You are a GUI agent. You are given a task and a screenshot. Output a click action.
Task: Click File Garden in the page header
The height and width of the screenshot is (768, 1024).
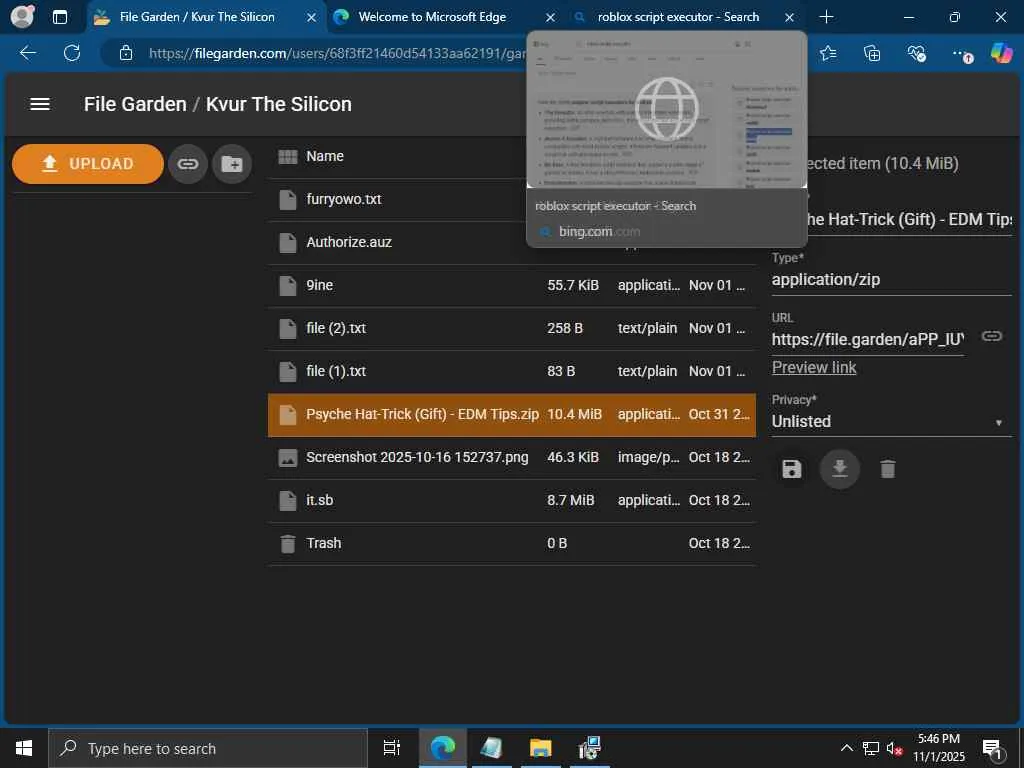(x=135, y=104)
